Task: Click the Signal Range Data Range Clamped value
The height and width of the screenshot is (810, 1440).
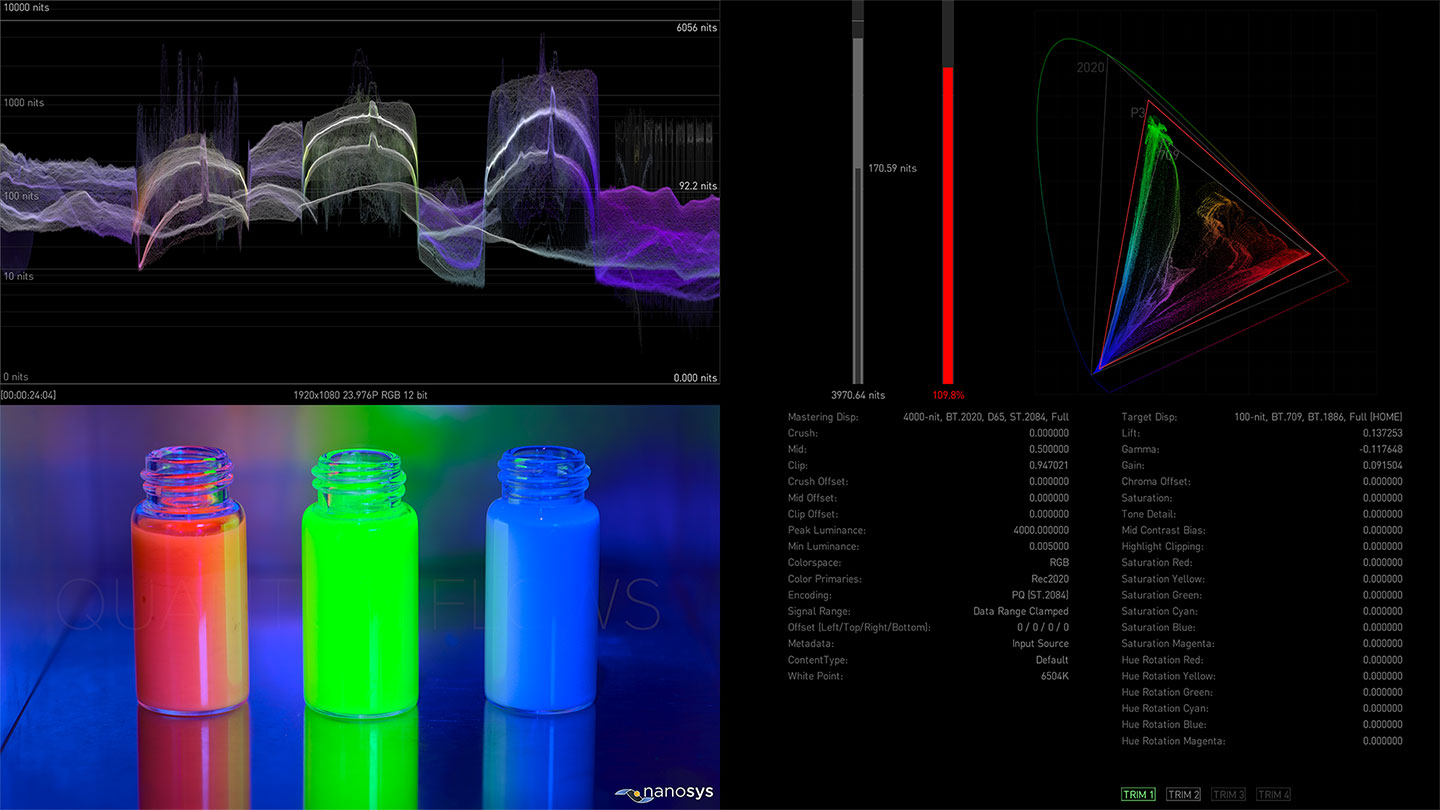Action: 1020,611
